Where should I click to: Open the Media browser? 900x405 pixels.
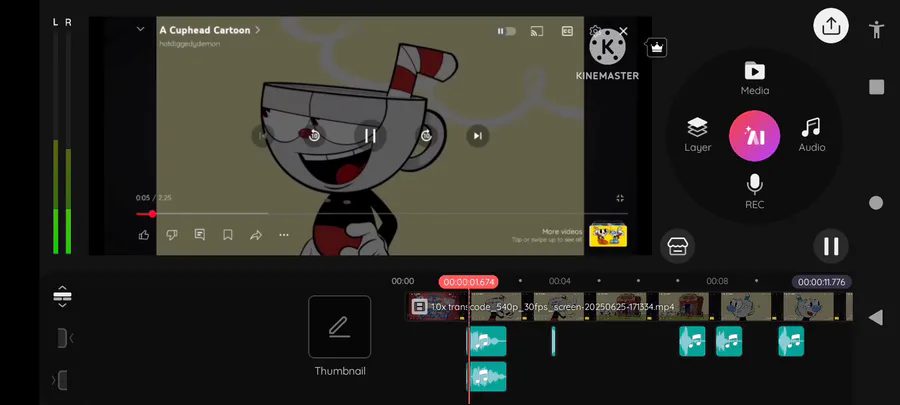coord(754,79)
